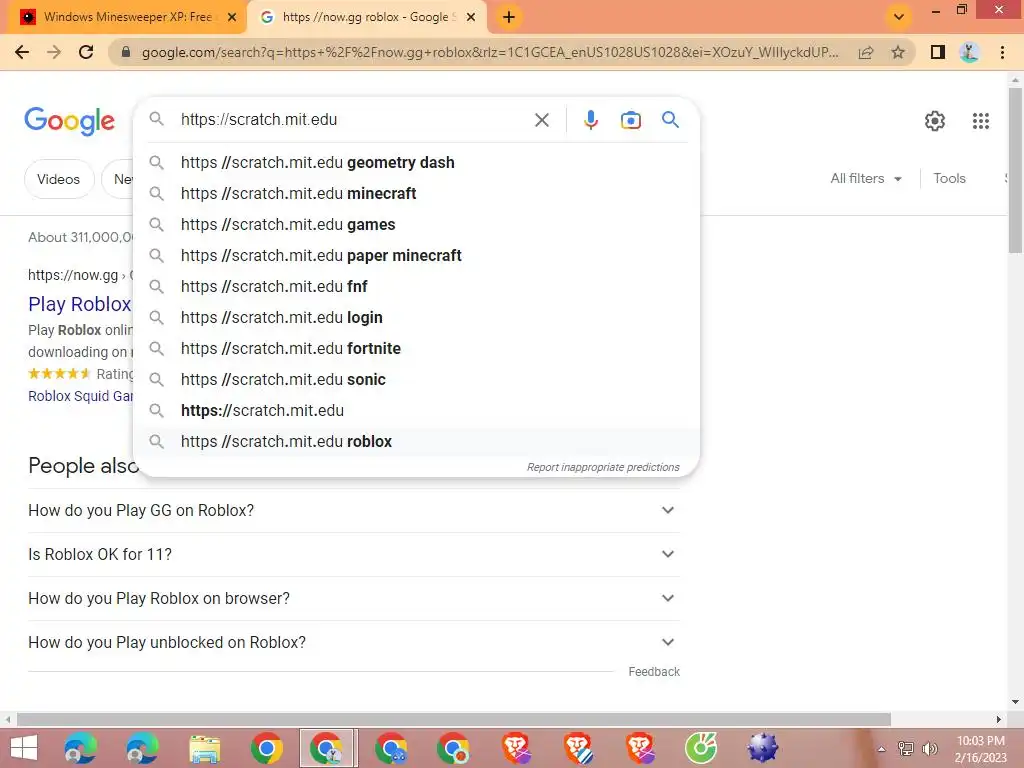
Task: Select suggestion 'scratch.mit.edu games'
Action: 416,225
